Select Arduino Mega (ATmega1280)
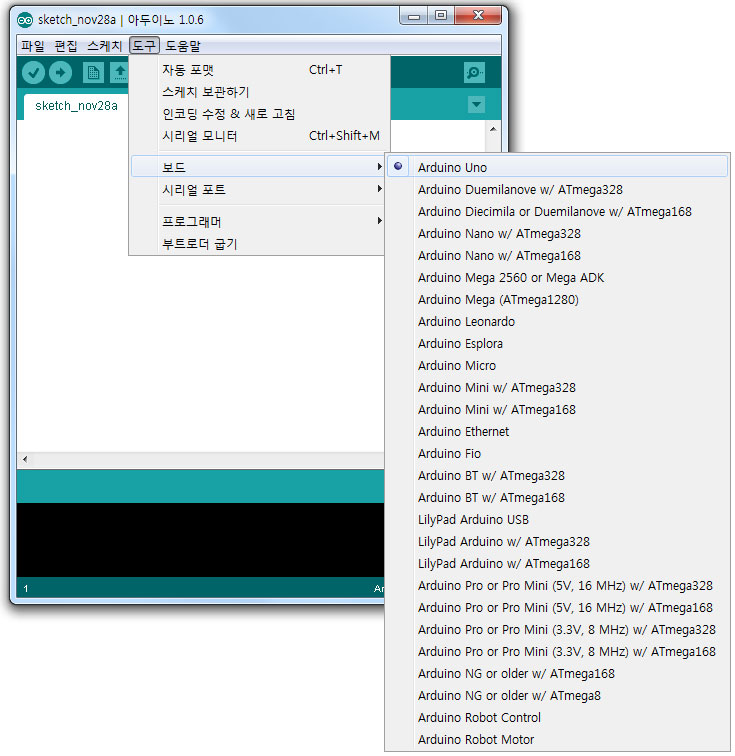The image size is (735, 756). (x=557, y=299)
